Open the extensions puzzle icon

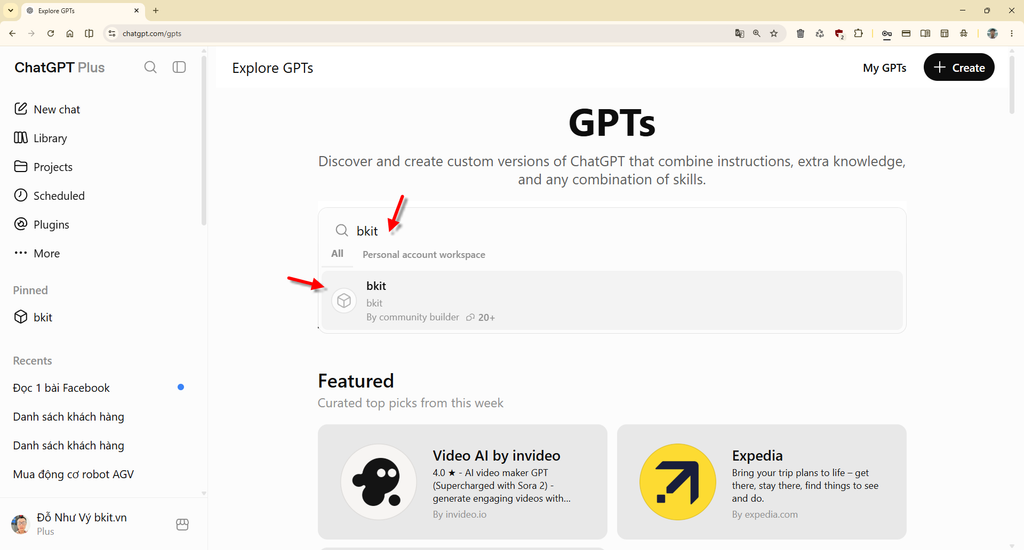coord(858,33)
